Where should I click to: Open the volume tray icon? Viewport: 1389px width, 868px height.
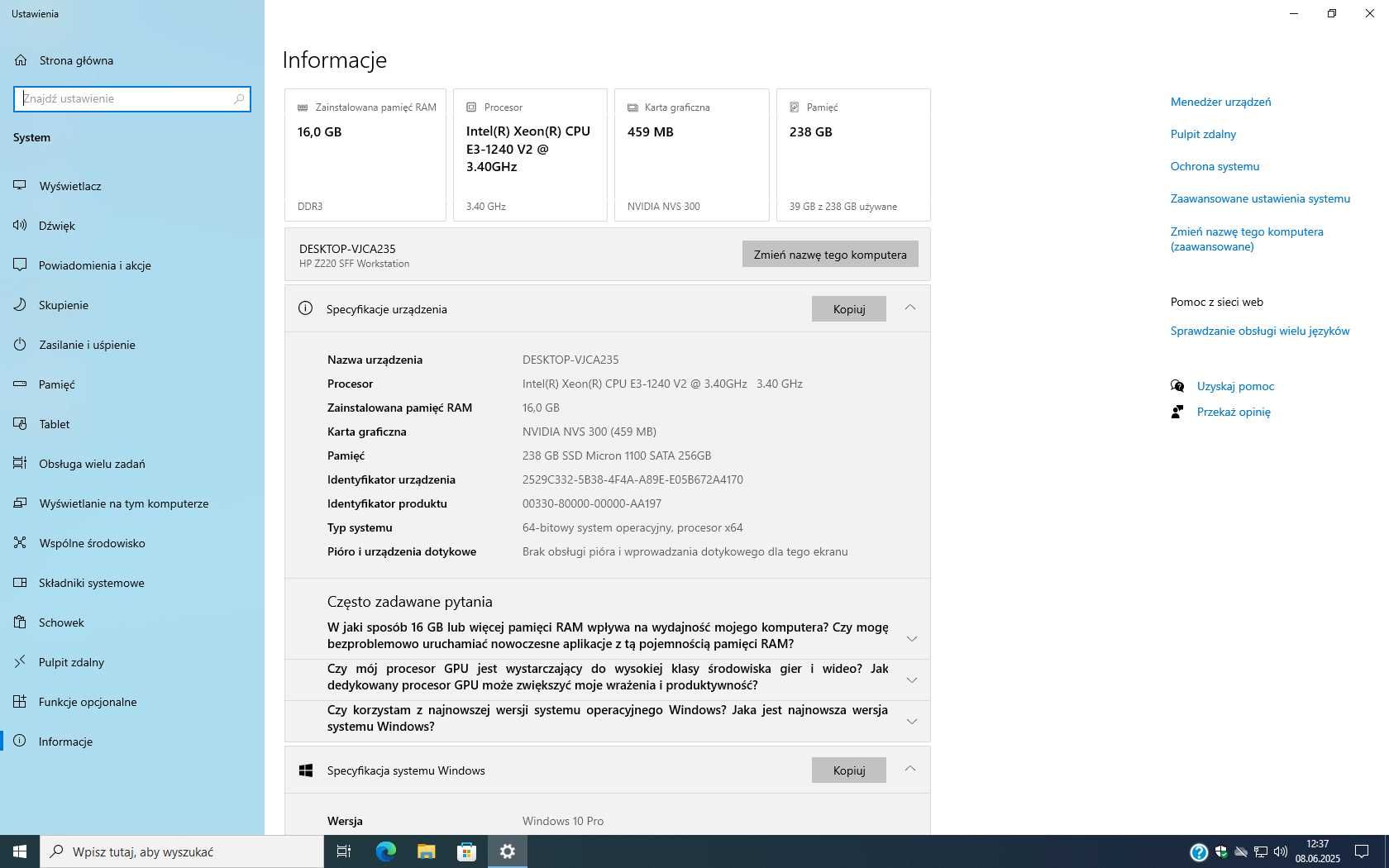point(1281,851)
